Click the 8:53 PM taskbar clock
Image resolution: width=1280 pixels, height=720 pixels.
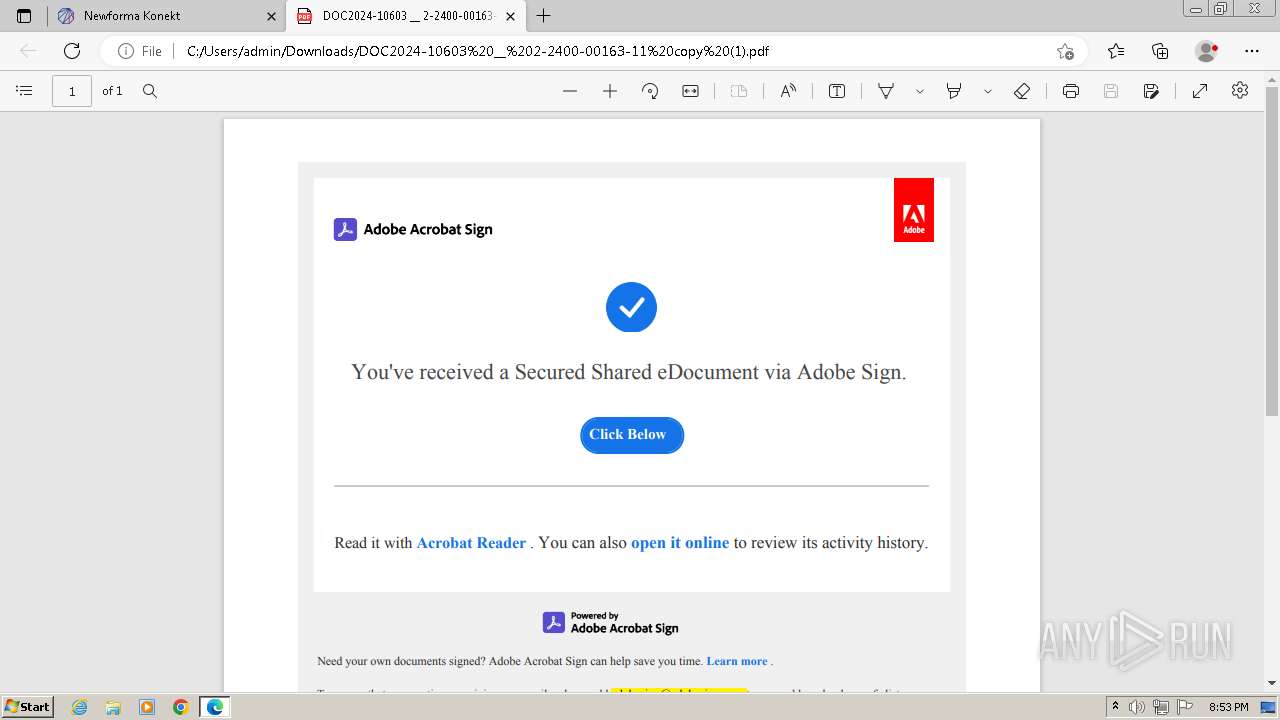point(1228,707)
